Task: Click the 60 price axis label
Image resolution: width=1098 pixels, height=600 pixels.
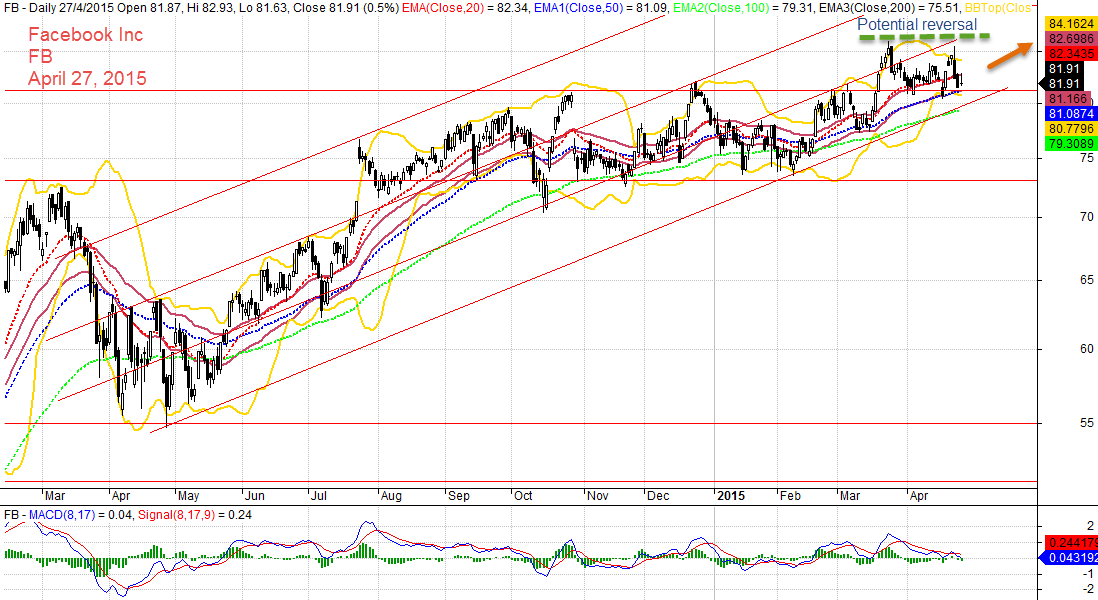Action: pos(1086,349)
